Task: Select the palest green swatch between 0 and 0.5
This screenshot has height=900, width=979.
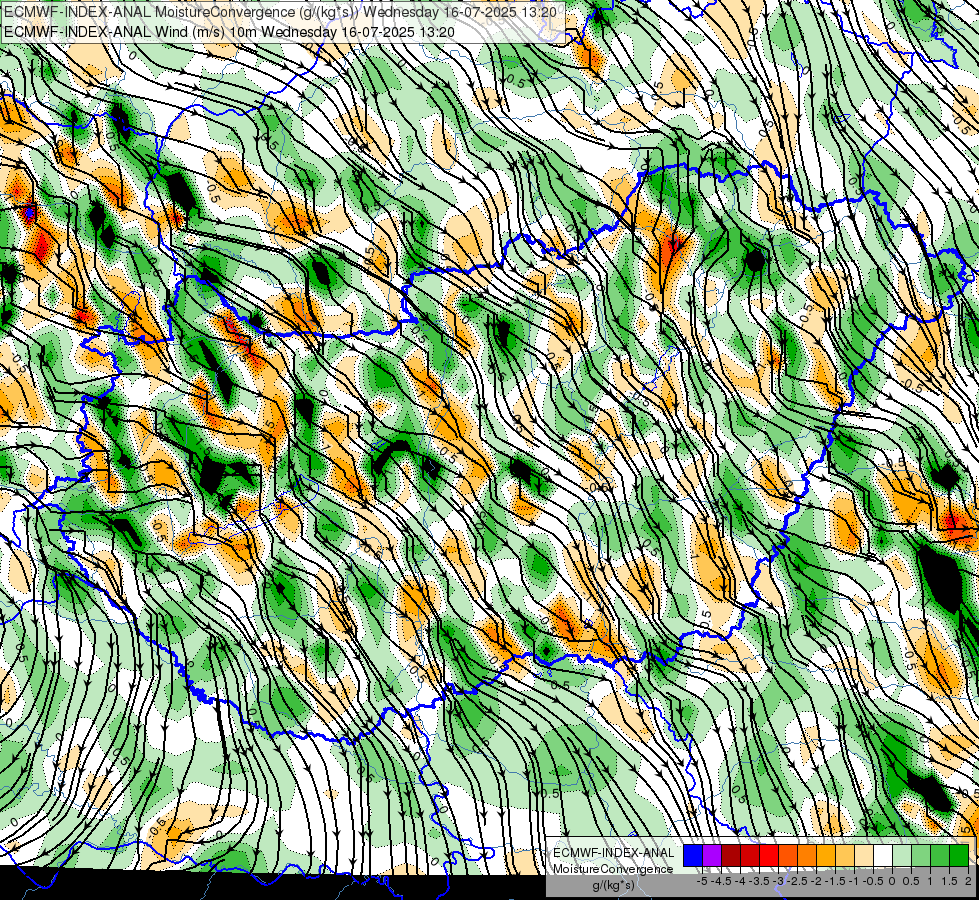Action: tap(902, 856)
